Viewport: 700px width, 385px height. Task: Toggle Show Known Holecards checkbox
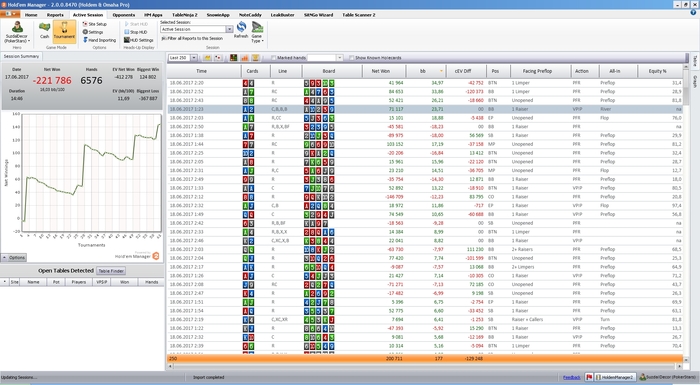pyautogui.click(x=351, y=58)
